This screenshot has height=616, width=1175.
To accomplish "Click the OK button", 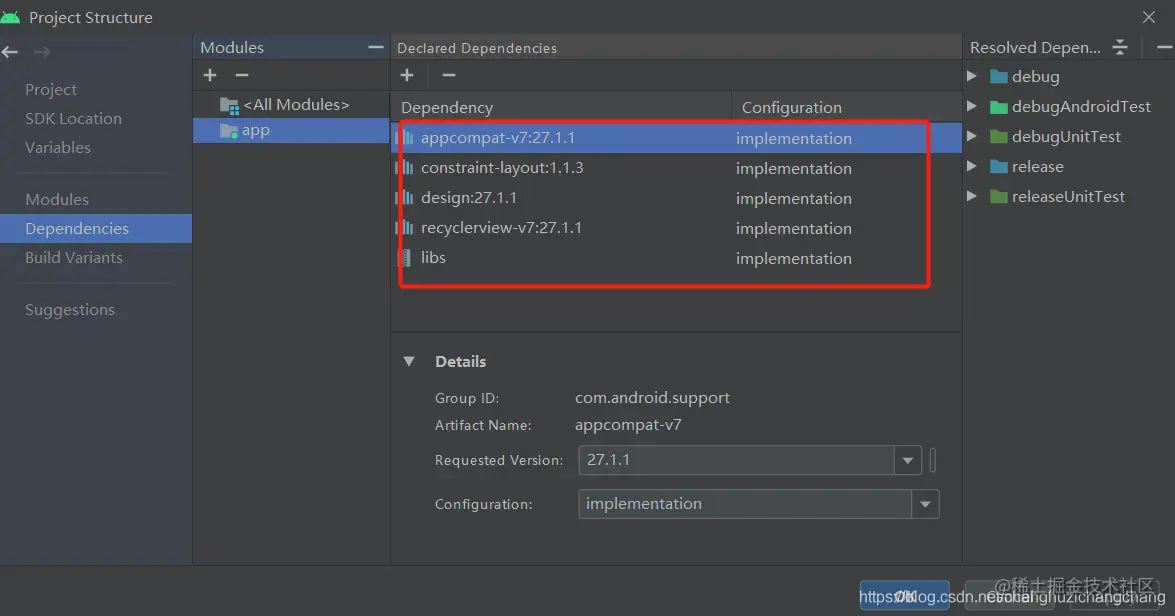I will click(904, 596).
